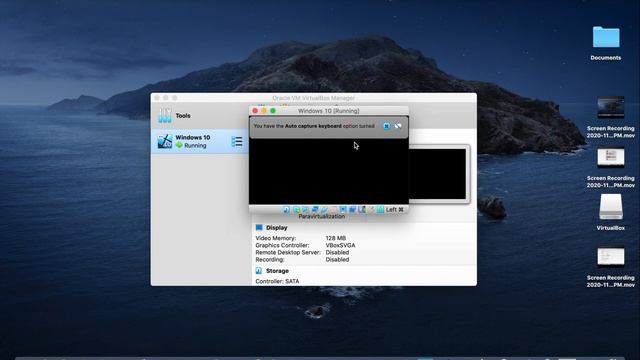Select the Windows 10 virtual machine entry

[x=200, y=142]
